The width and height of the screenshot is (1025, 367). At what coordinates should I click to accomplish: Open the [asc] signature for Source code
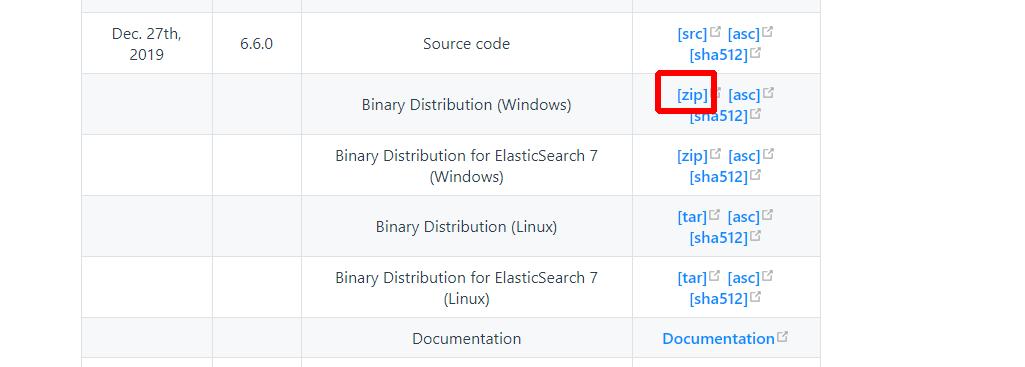point(744,34)
